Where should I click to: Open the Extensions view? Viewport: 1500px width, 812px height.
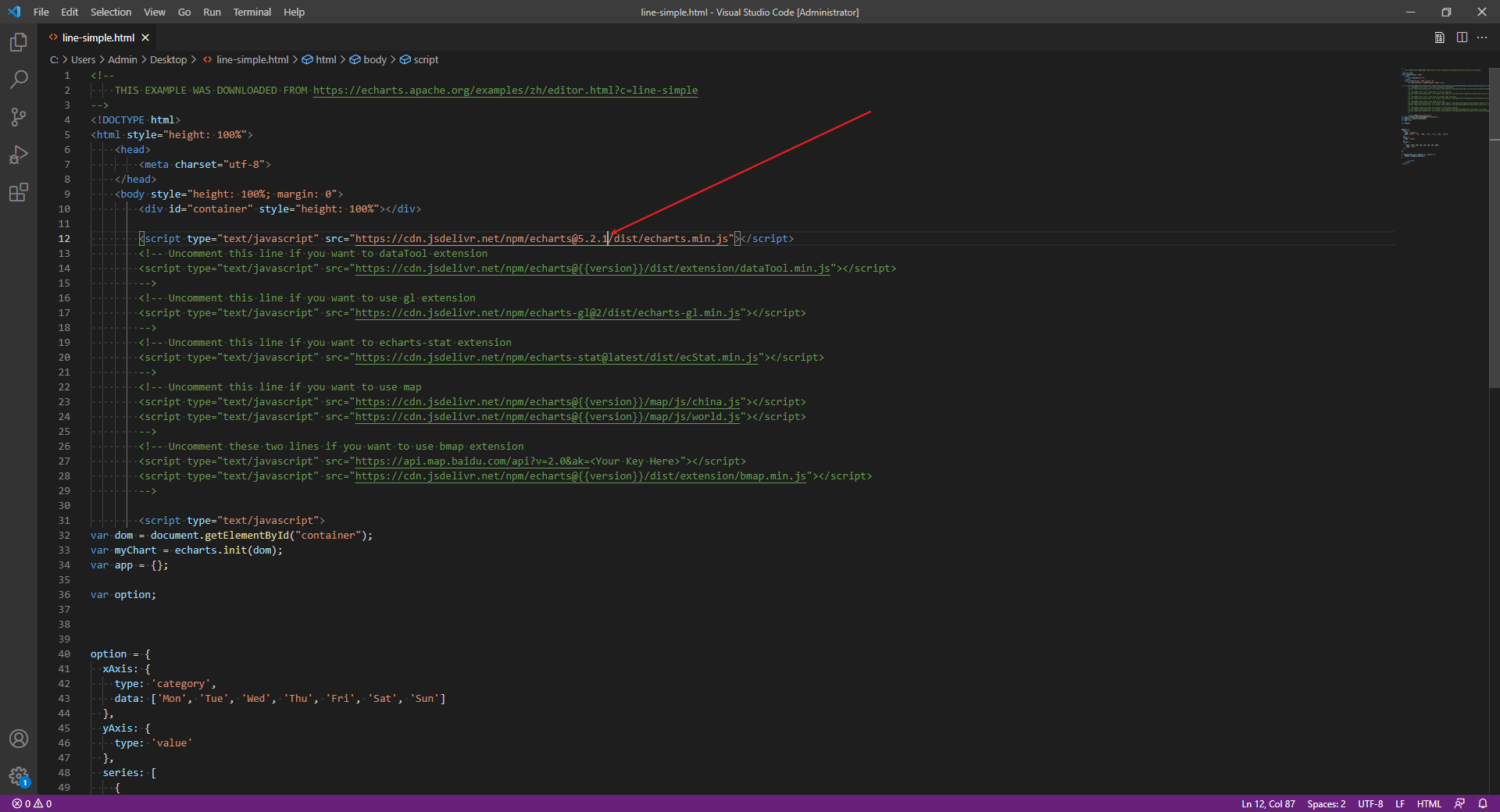click(19, 192)
